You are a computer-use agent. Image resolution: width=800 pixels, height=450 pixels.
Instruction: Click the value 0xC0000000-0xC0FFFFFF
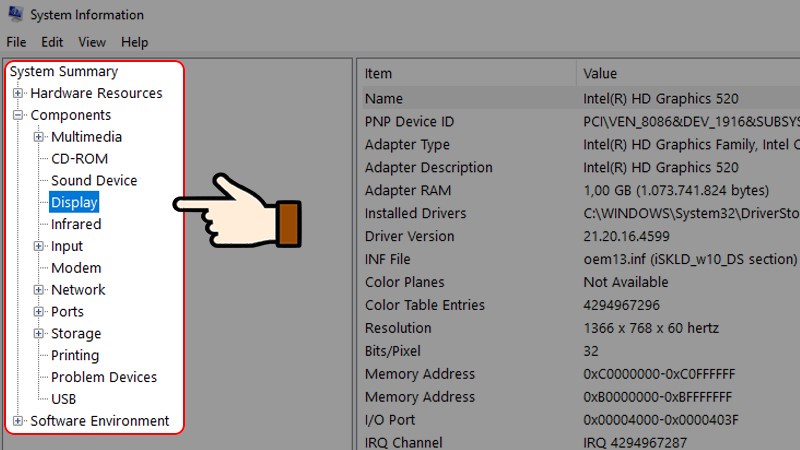pos(659,374)
